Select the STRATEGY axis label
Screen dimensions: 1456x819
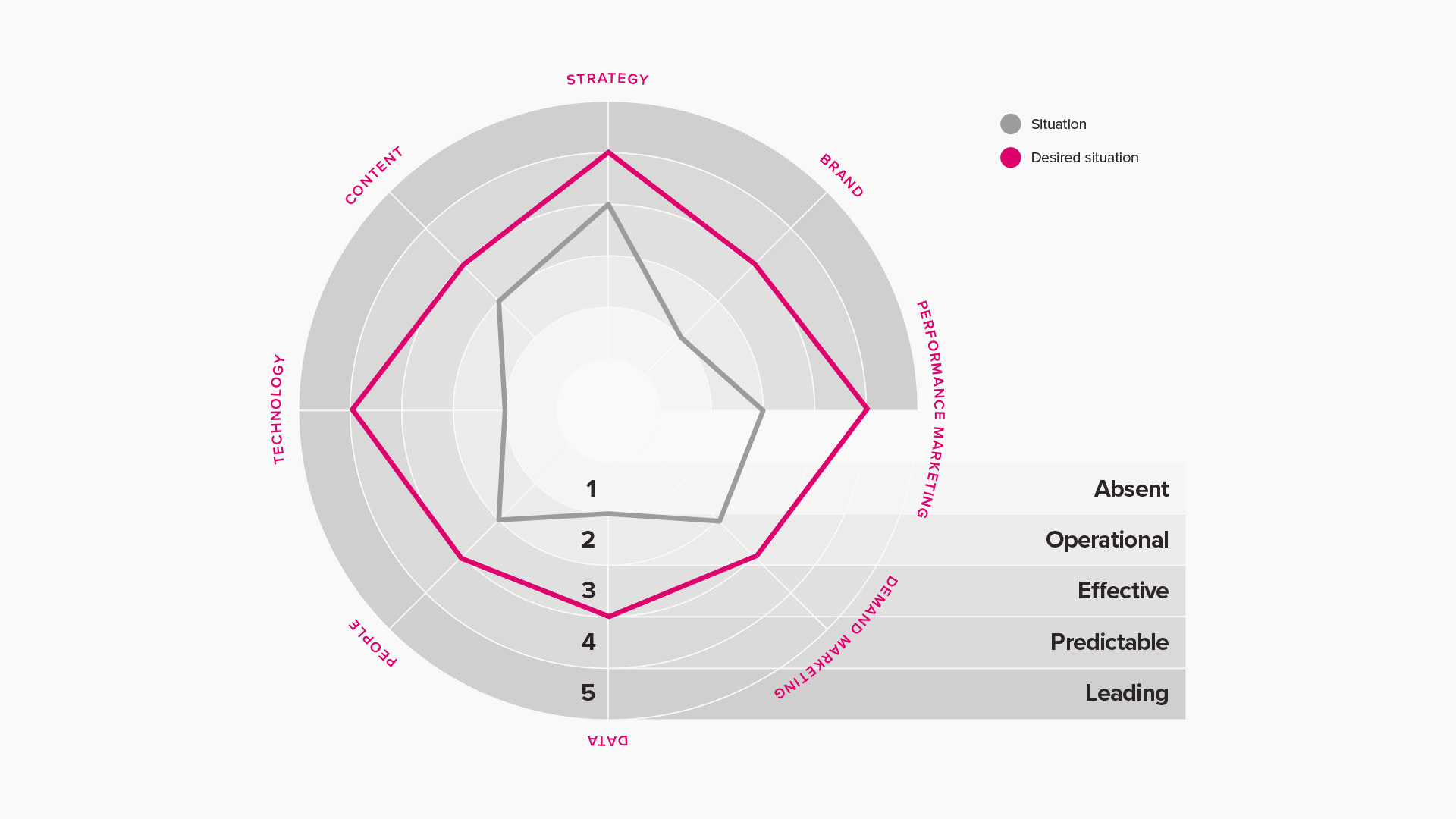click(x=607, y=79)
